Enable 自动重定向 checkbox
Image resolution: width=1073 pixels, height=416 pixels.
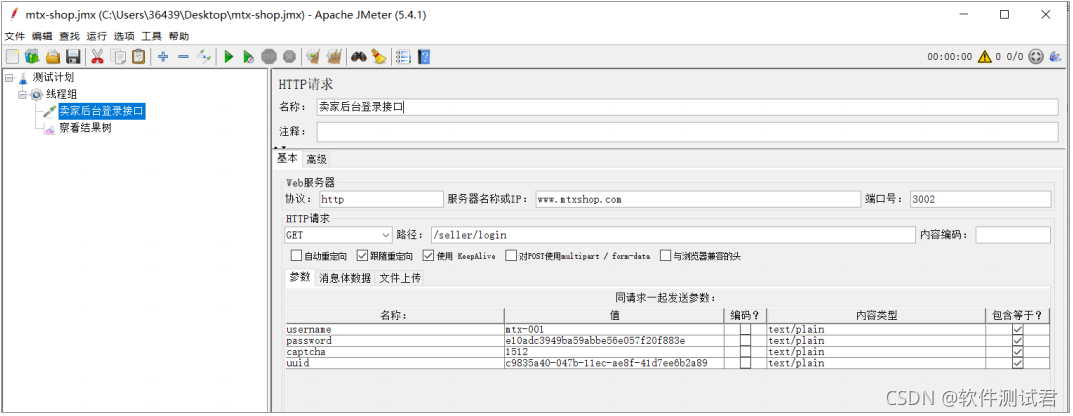click(x=296, y=256)
